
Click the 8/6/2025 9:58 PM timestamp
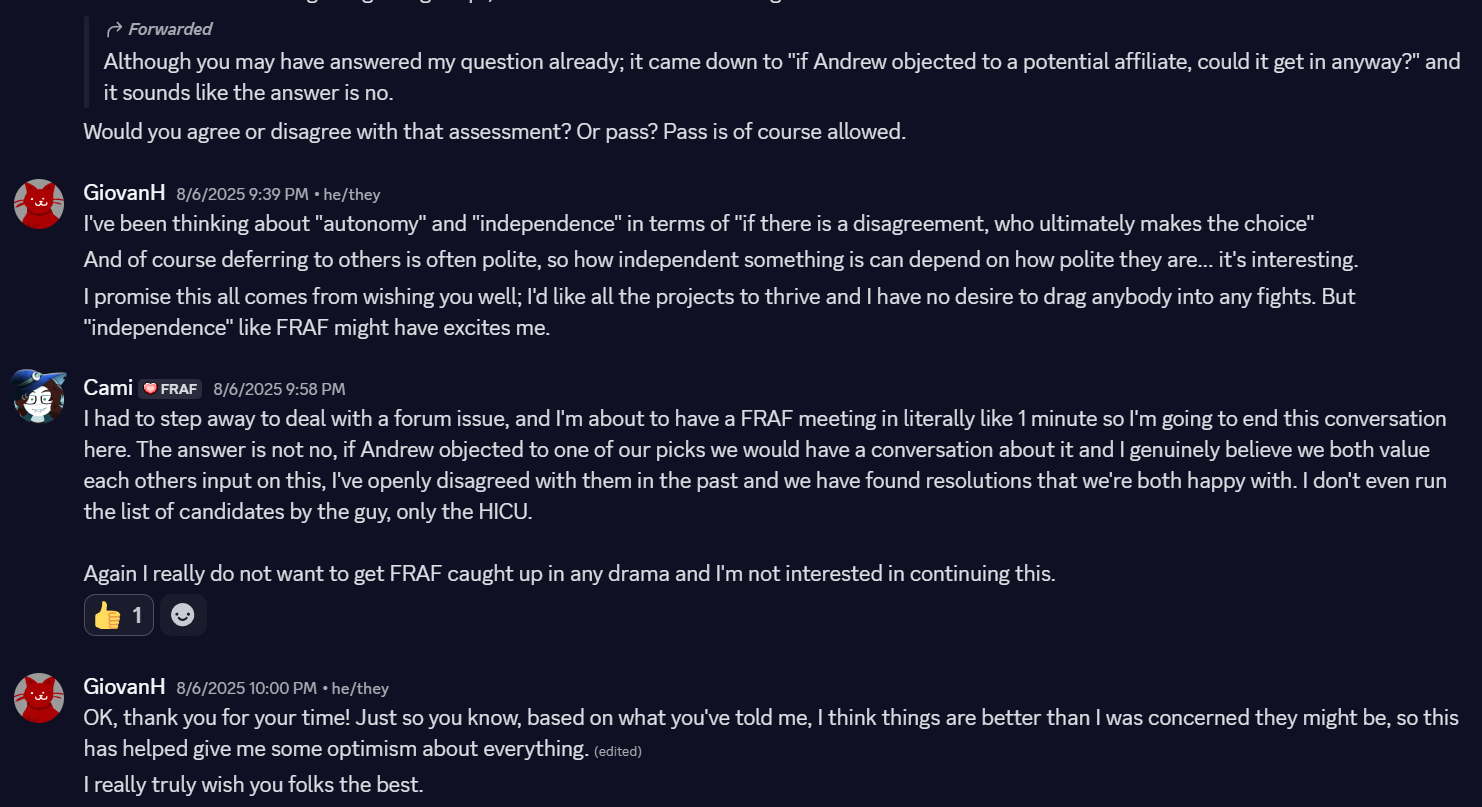(279, 389)
